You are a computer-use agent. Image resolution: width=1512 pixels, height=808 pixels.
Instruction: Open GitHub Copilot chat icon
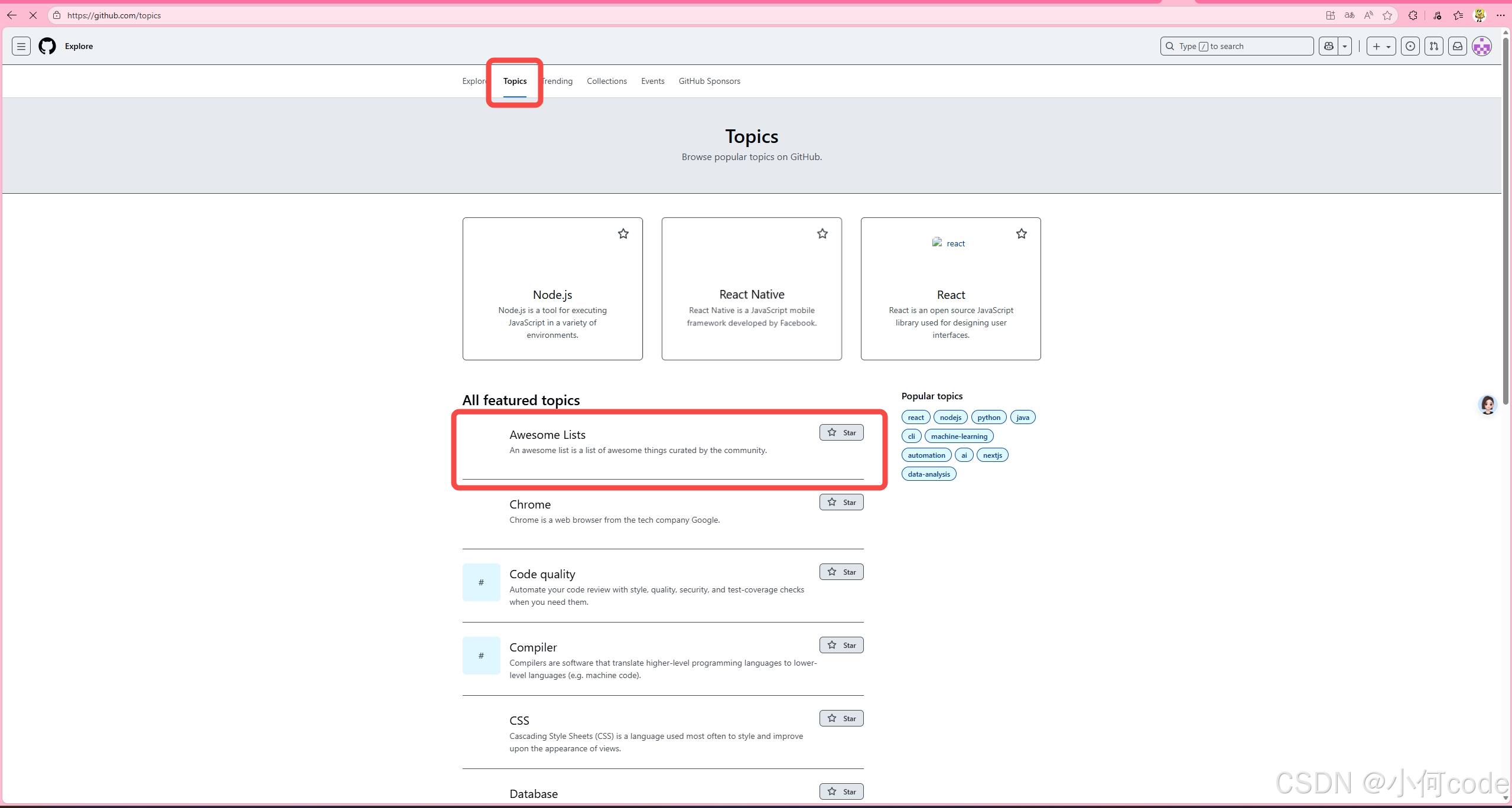(x=1329, y=46)
